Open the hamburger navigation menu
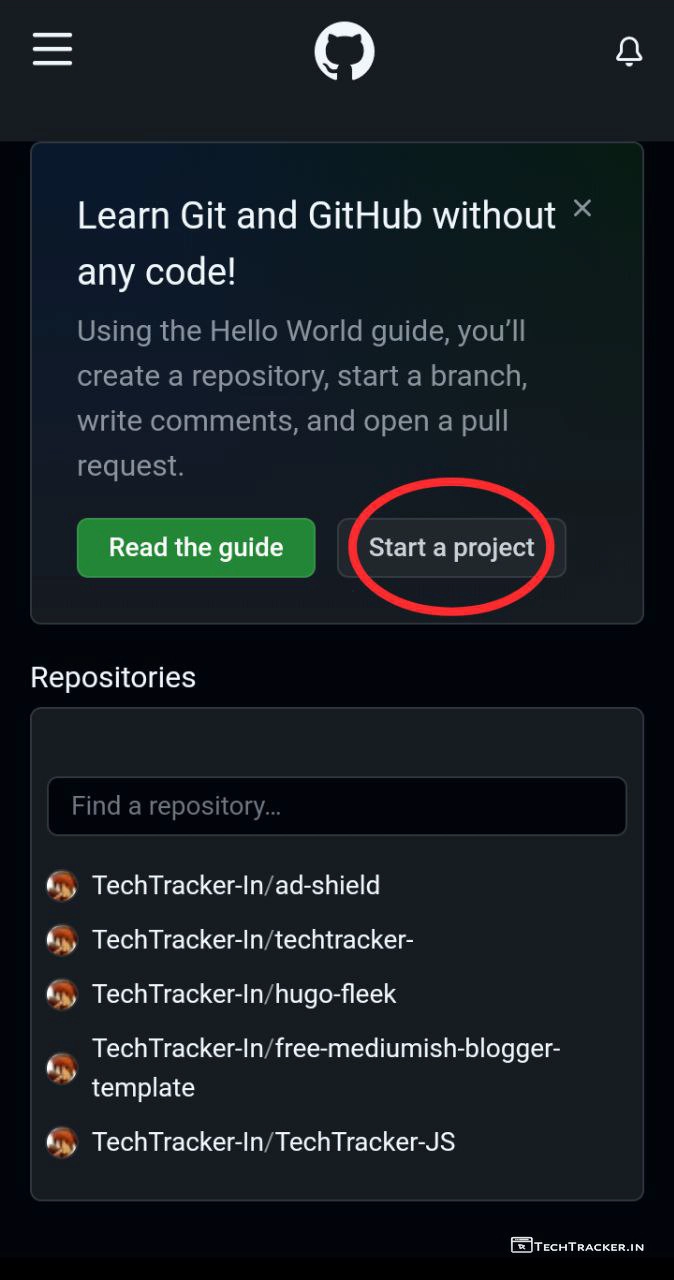The width and height of the screenshot is (674, 1280). click(x=52, y=49)
